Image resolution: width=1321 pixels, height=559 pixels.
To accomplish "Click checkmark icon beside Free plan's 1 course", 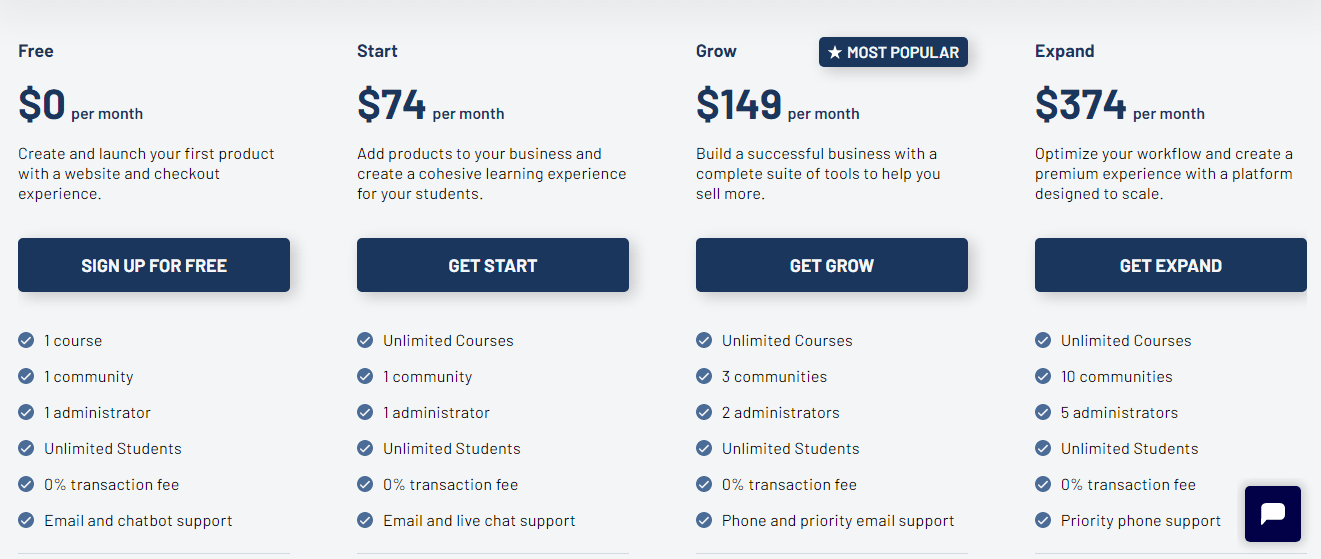I will pyautogui.click(x=26, y=341).
